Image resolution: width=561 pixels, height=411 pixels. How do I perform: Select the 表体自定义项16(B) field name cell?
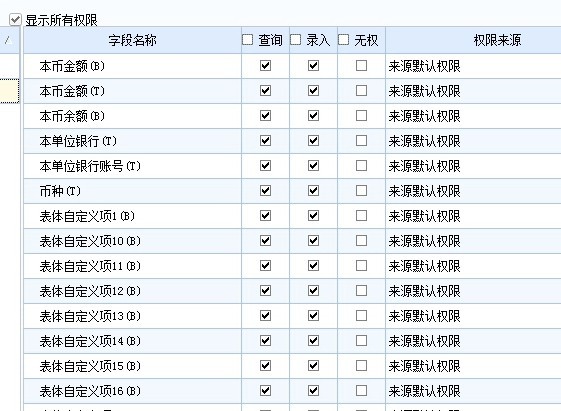tap(133, 391)
